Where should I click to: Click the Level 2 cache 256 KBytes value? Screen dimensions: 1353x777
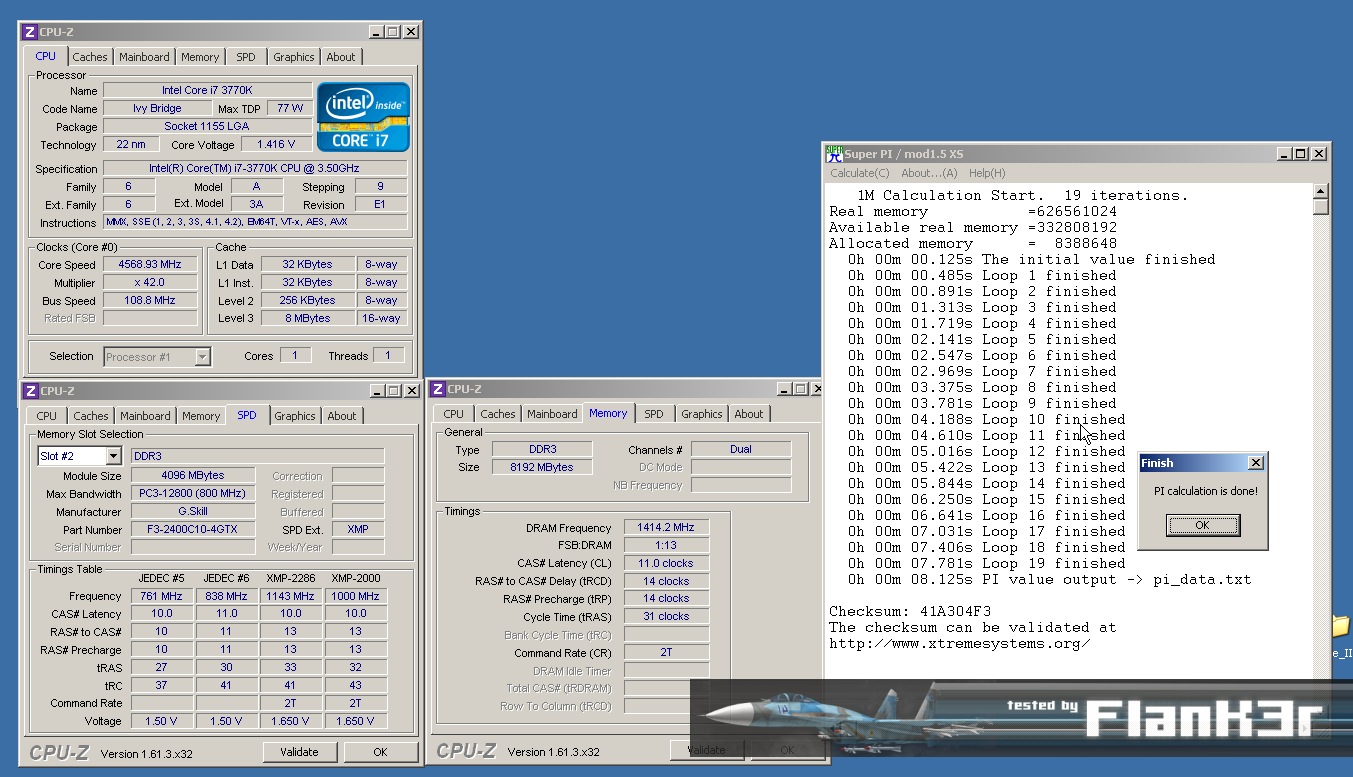click(308, 301)
